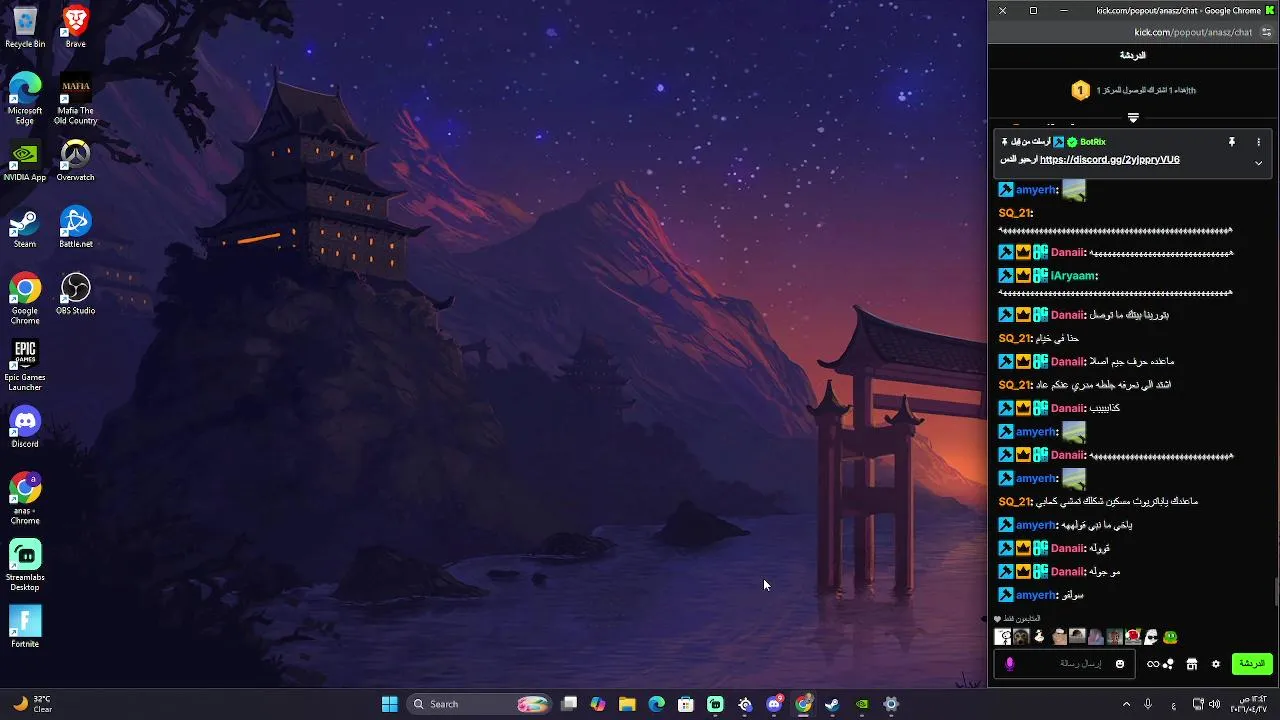Click the gold rank 1 gift badge
Image resolution: width=1280 pixels, height=720 pixels.
(x=1080, y=91)
